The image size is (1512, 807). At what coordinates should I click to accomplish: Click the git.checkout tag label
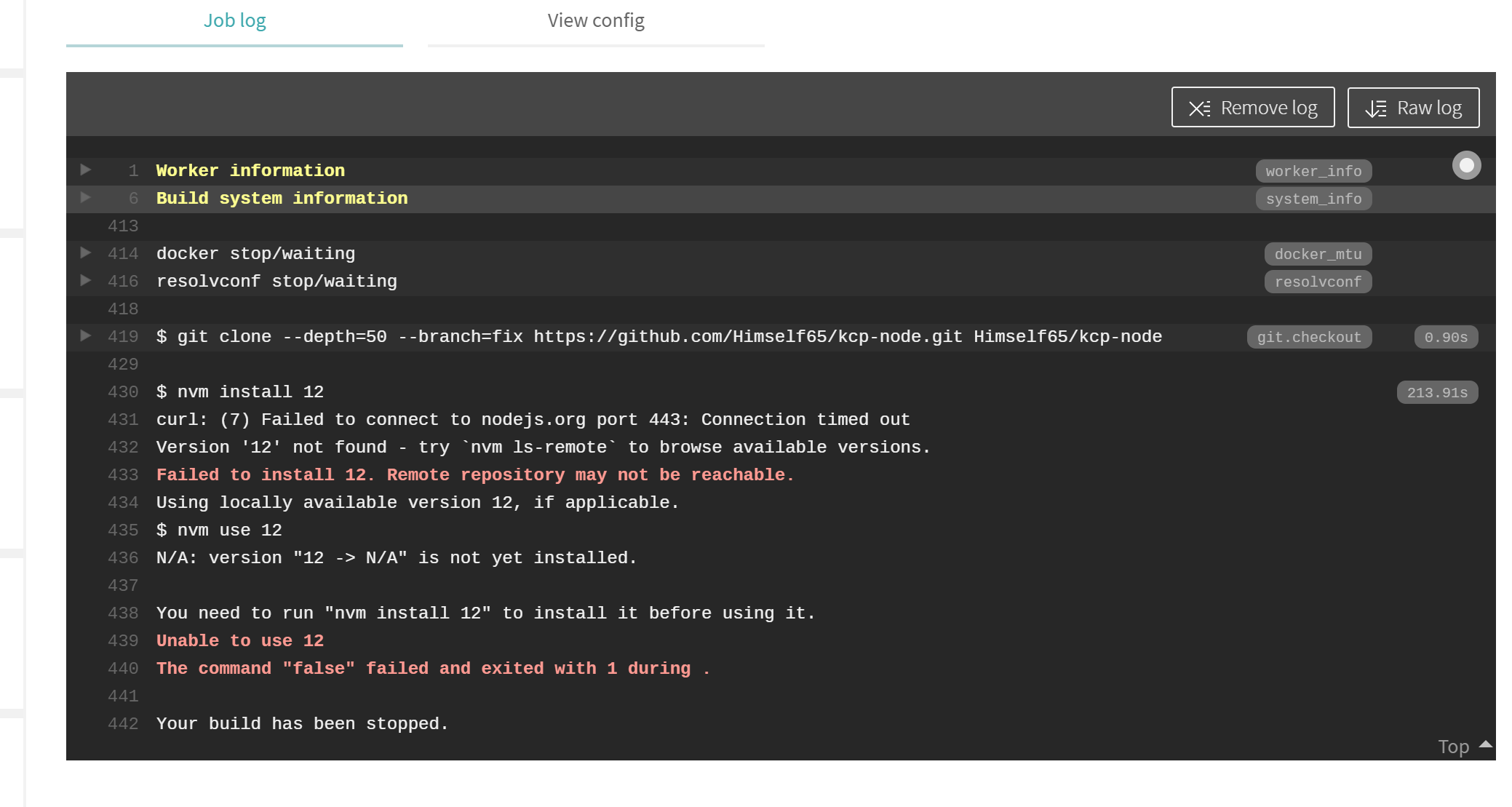pos(1309,337)
